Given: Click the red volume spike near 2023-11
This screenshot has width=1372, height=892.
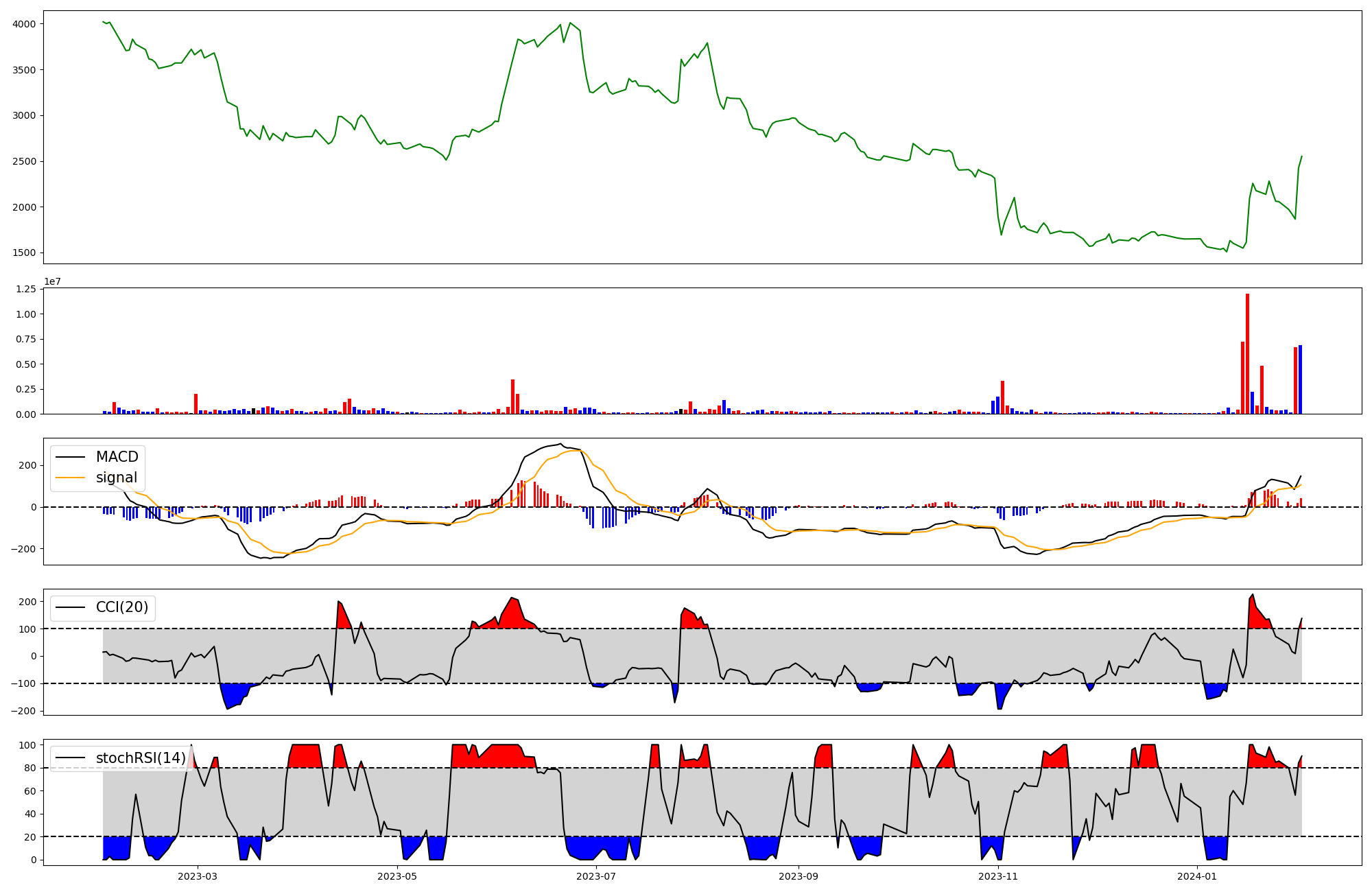Looking at the screenshot, I should 1002,397.
